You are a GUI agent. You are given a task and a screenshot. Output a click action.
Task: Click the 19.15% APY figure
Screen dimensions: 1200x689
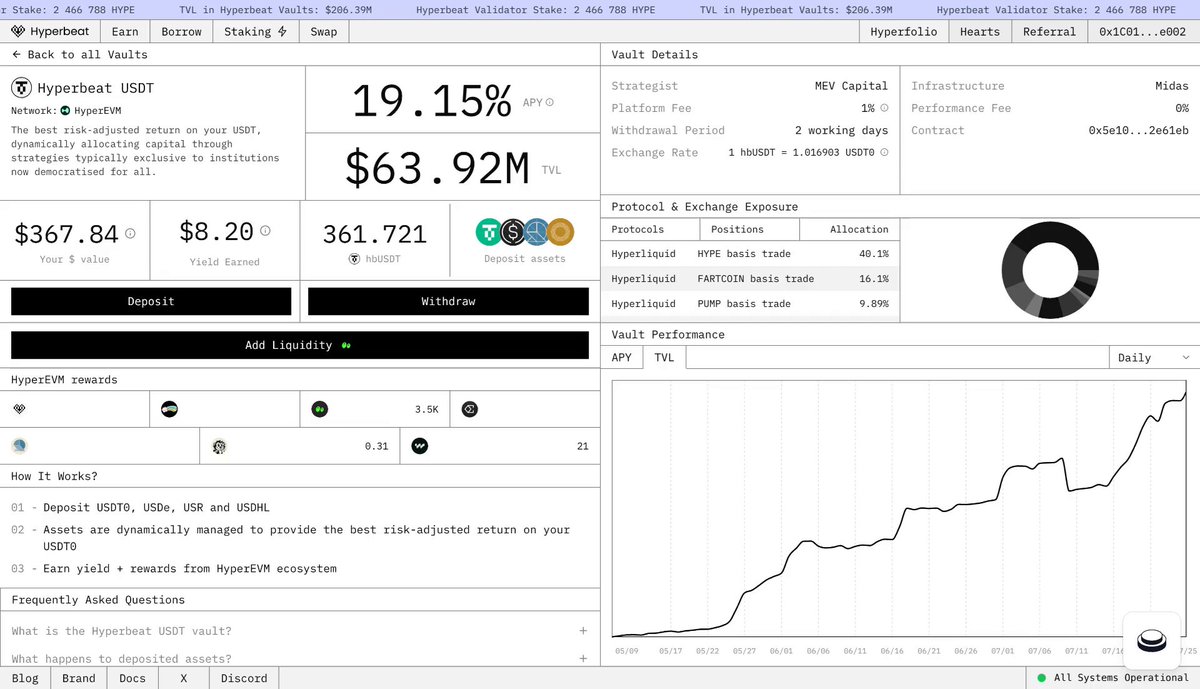[x=432, y=102]
